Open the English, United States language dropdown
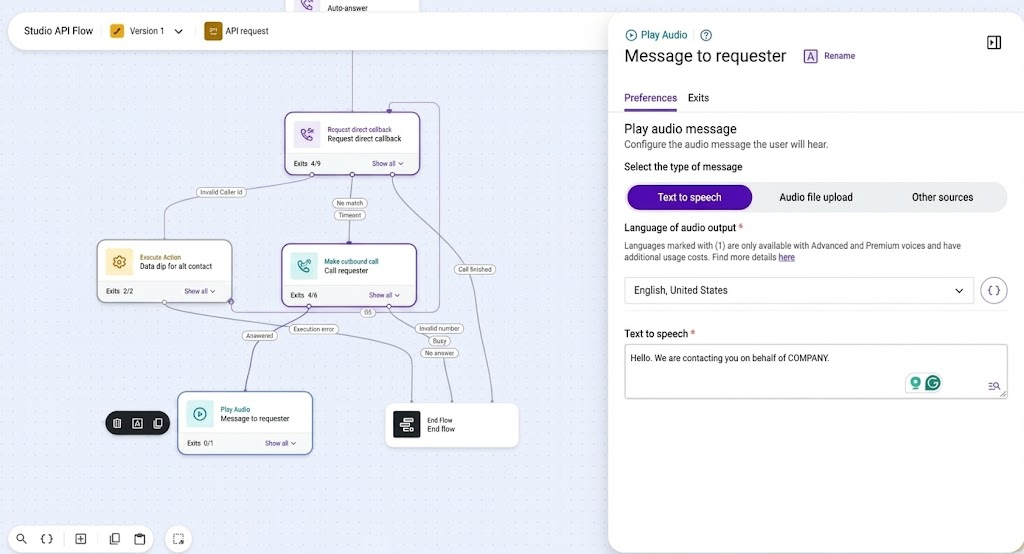 click(799, 291)
